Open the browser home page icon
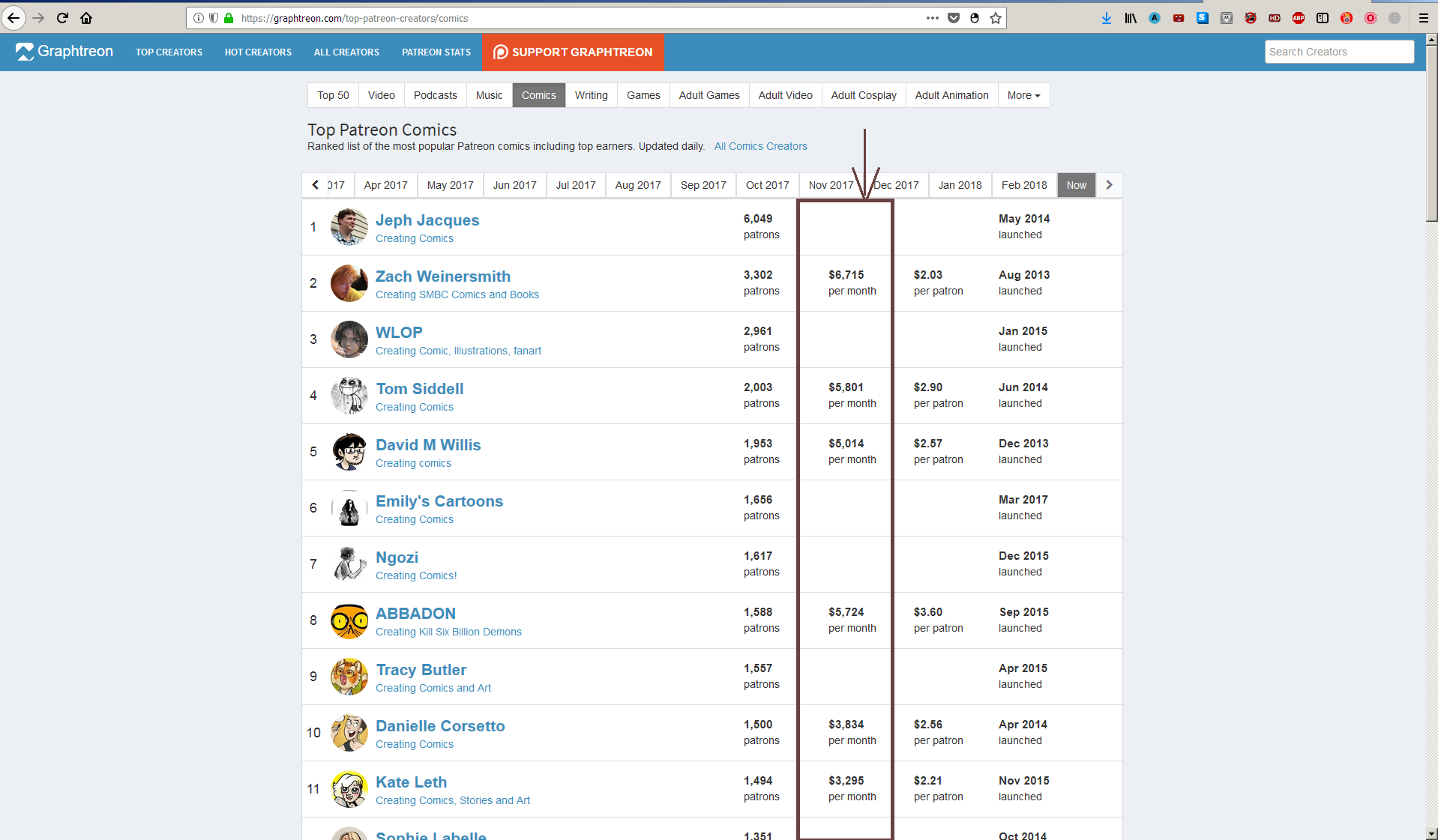This screenshot has width=1438, height=840. 86,18
